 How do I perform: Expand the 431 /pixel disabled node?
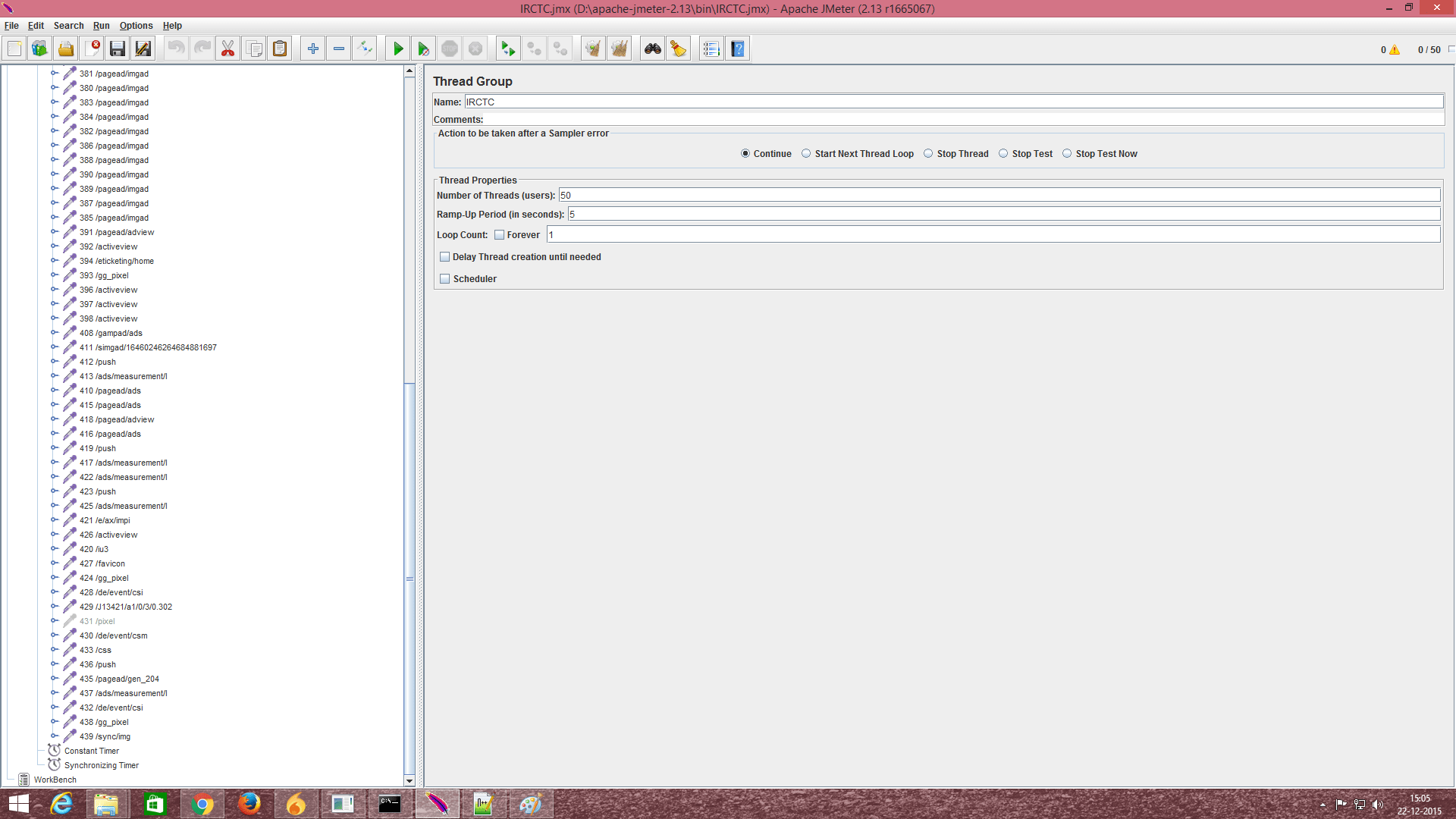click(55, 621)
